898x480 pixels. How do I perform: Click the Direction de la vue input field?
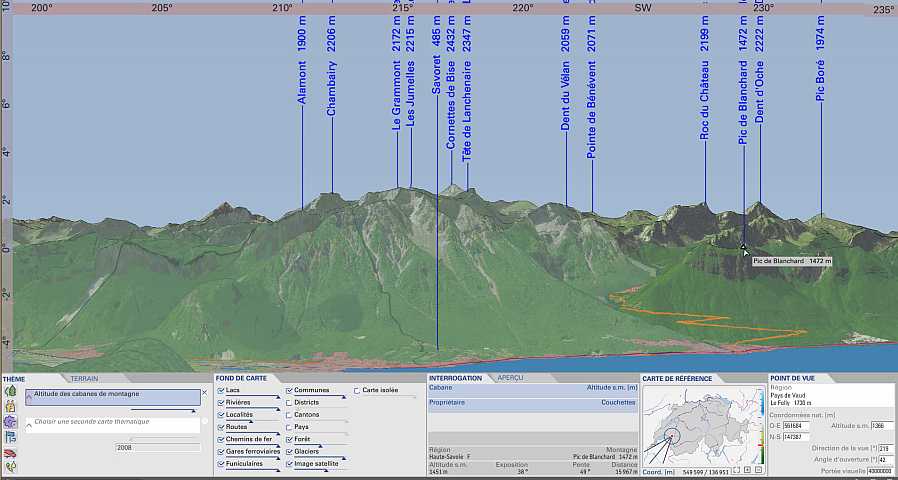point(884,448)
